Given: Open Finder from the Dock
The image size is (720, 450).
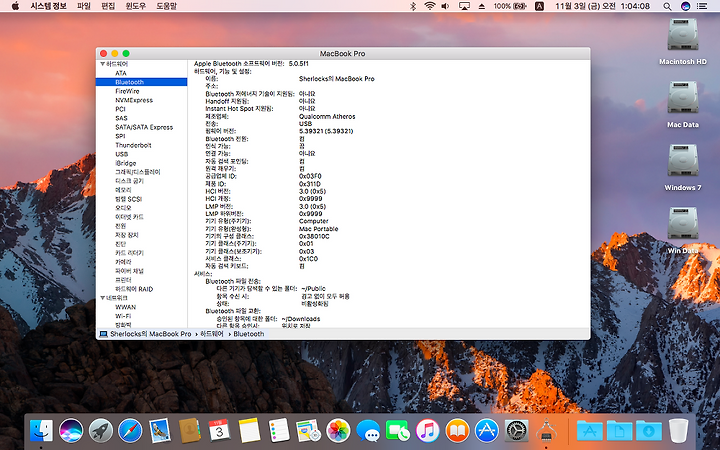Looking at the screenshot, I should (x=41, y=431).
